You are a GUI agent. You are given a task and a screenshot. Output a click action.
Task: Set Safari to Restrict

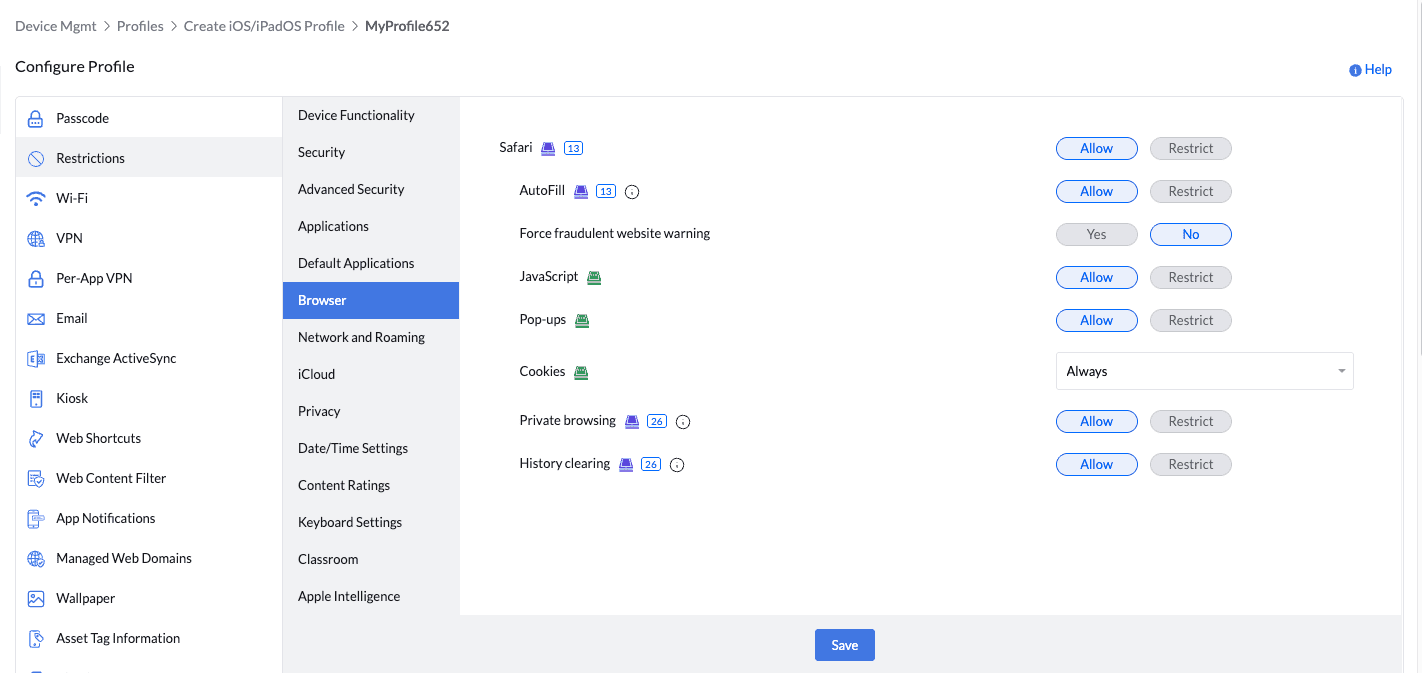[1191, 148]
